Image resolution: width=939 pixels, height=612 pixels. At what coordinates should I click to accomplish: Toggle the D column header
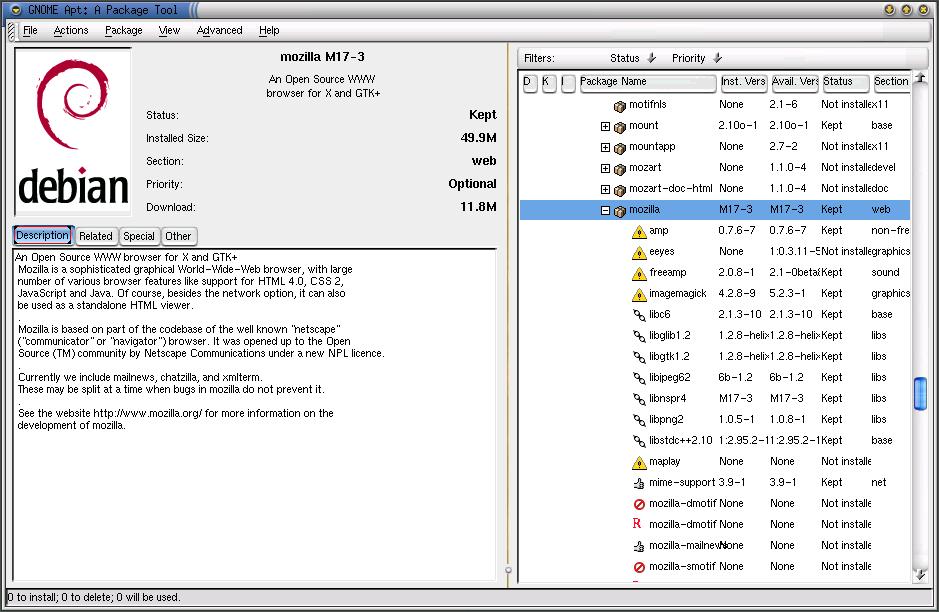[530, 83]
